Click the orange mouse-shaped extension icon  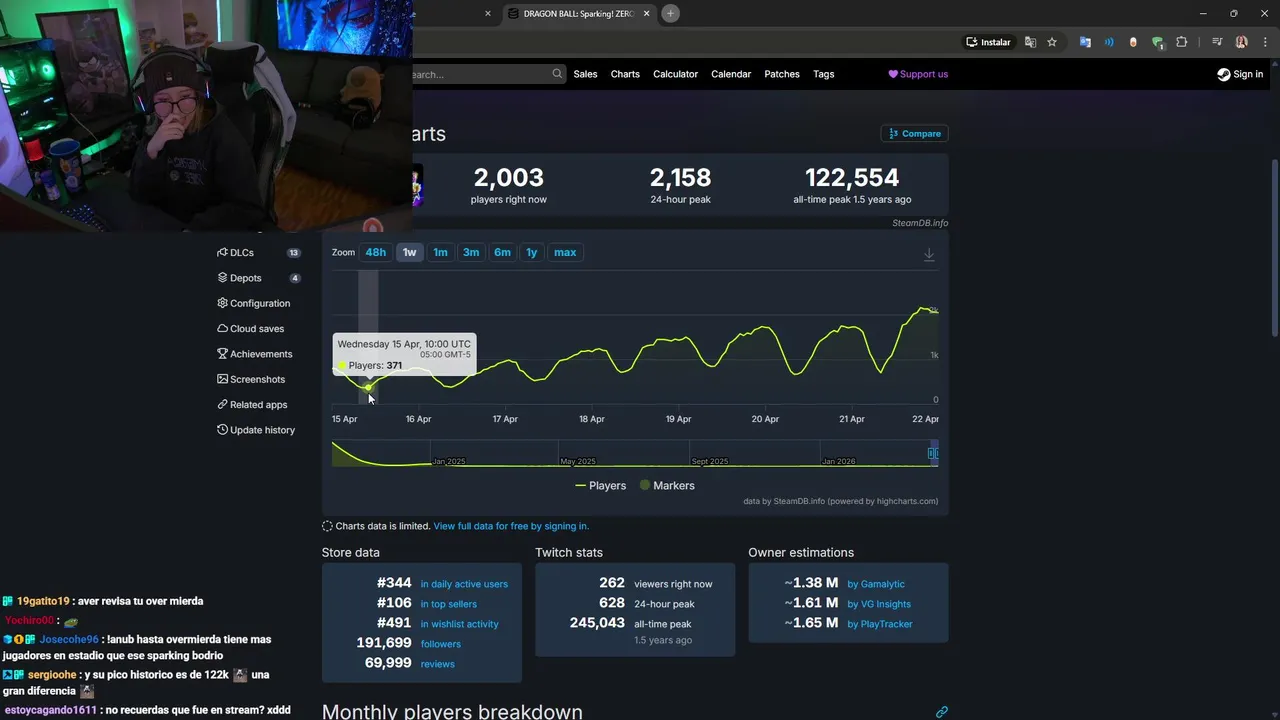[1133, 42]
